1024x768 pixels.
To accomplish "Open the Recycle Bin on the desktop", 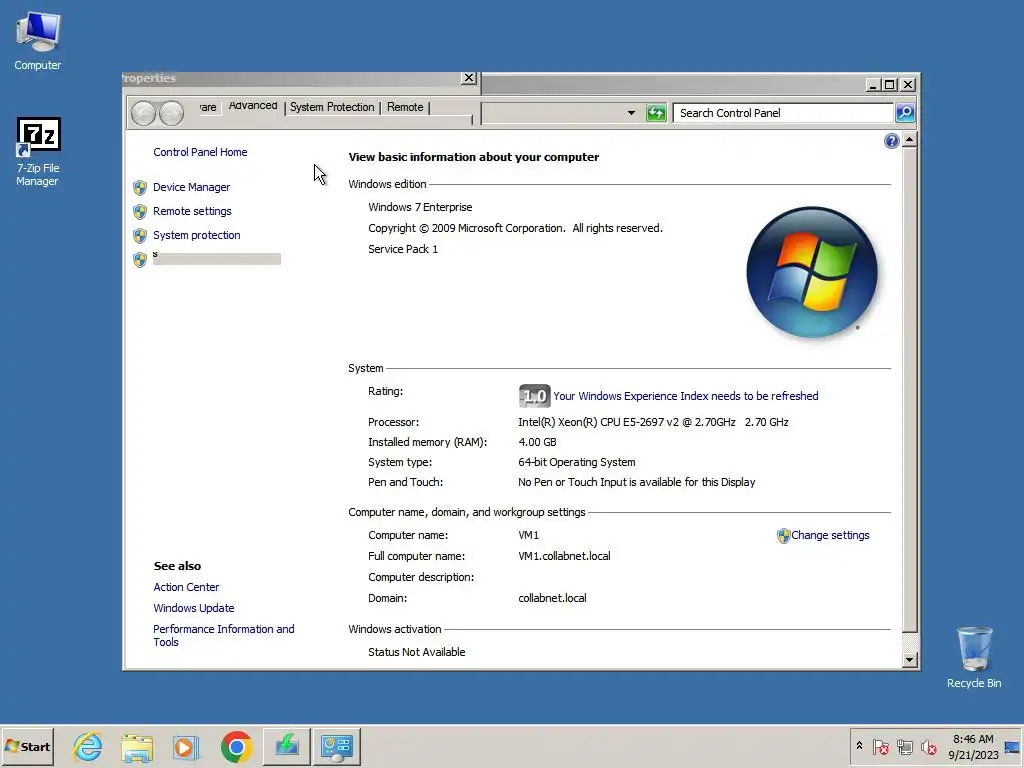I will pyautogui.click(x=974, y=656).
